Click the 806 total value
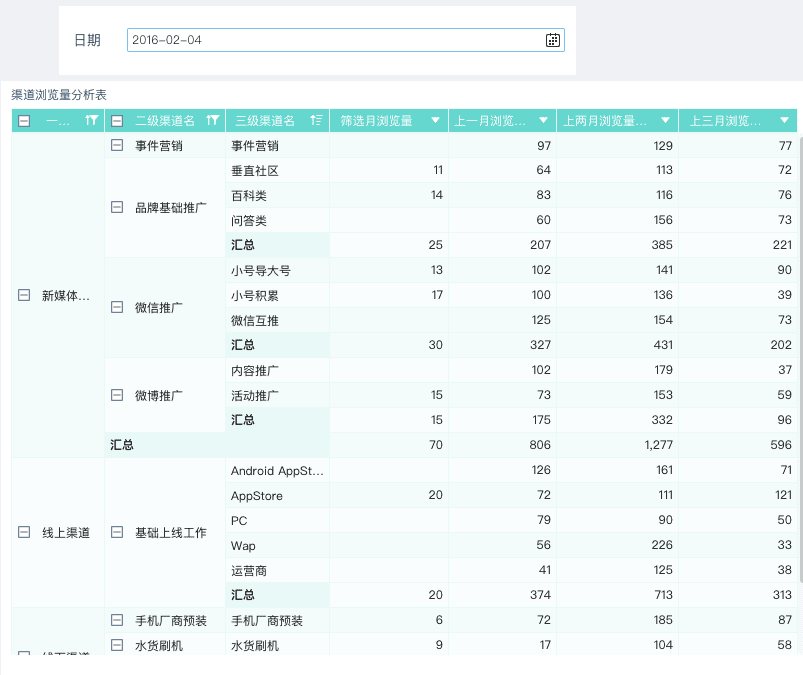 [540, 445]
